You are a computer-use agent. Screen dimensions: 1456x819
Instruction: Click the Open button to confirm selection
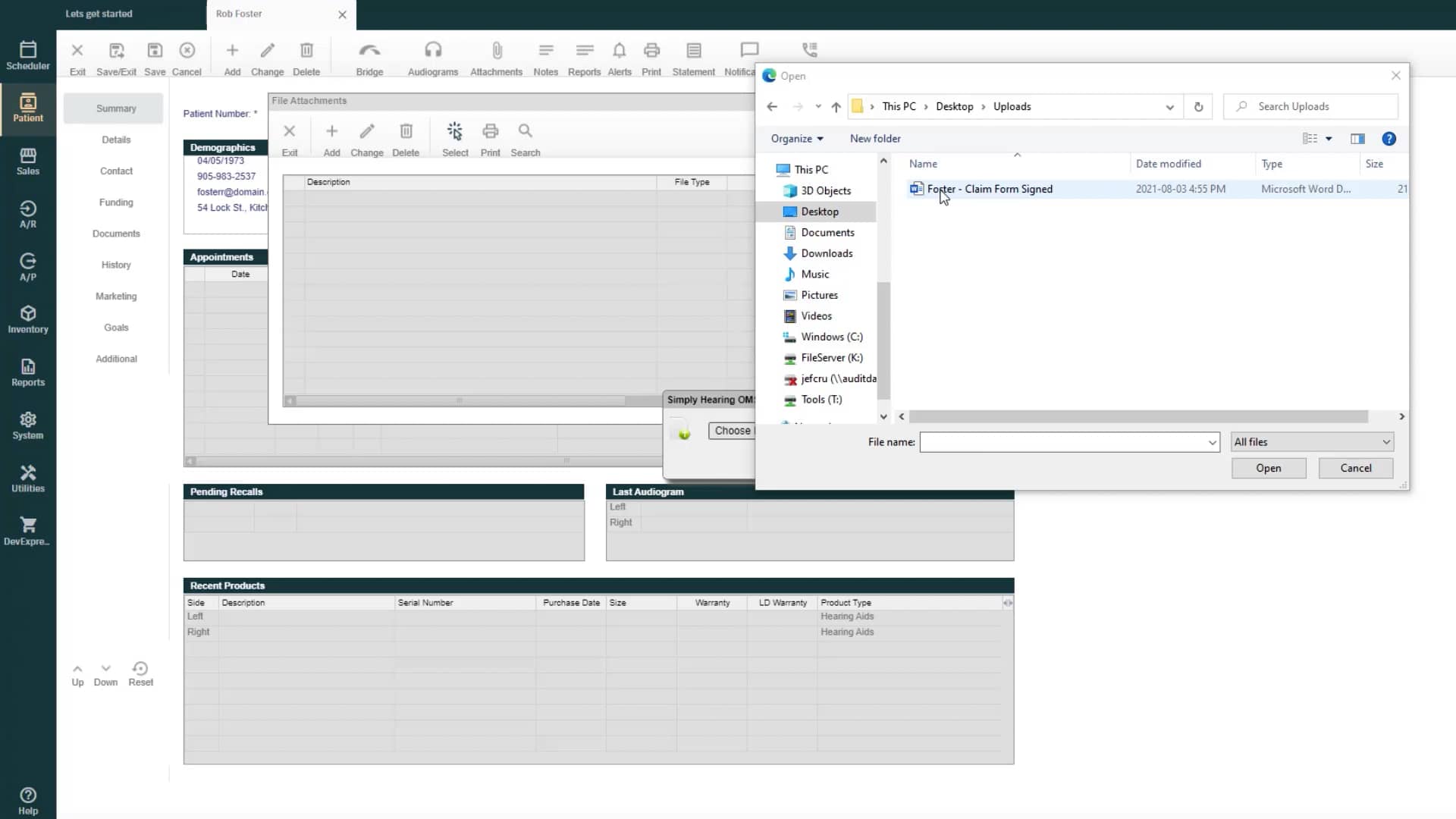1268,468
